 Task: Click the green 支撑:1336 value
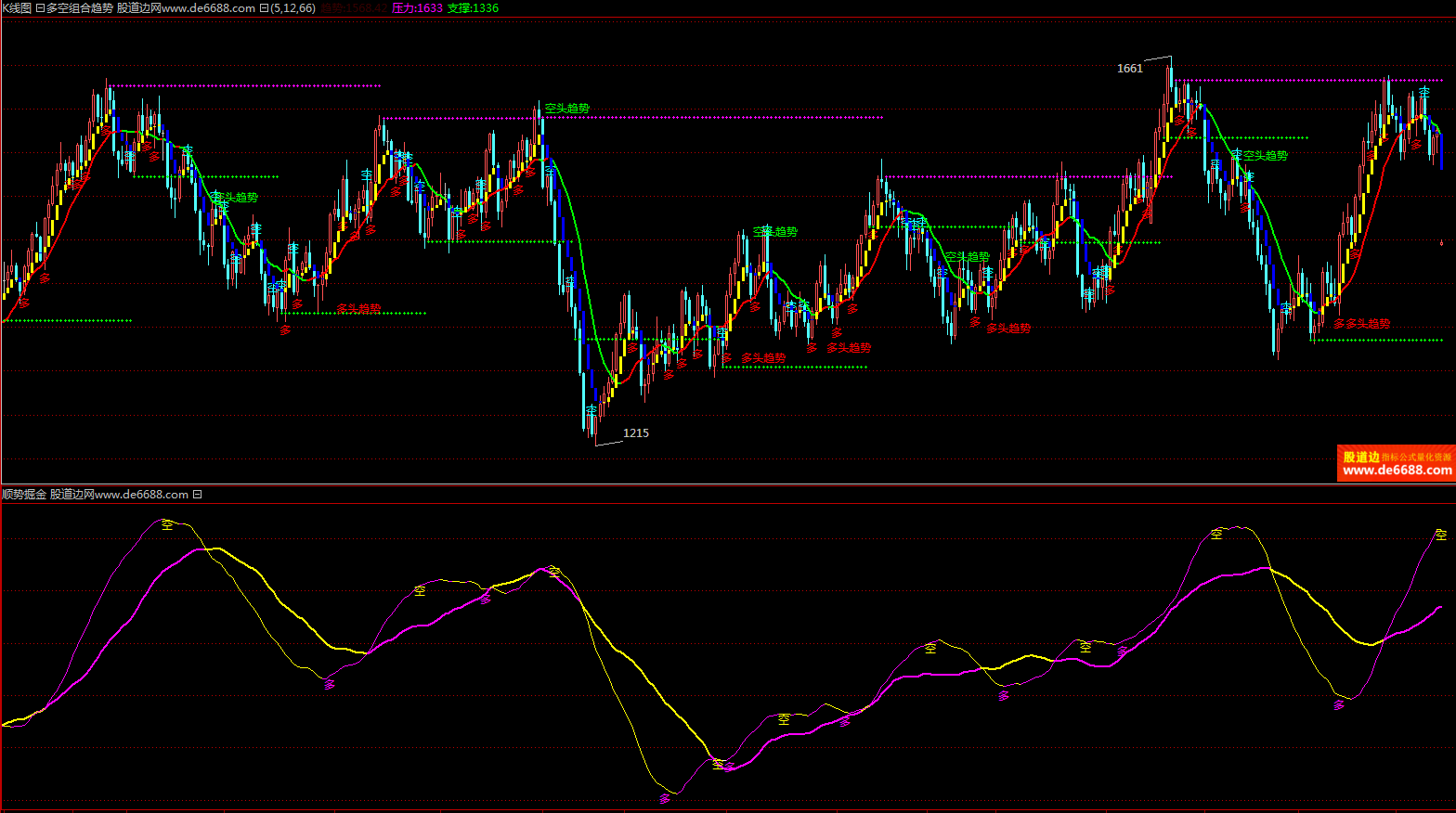click(x=473, y=8)
